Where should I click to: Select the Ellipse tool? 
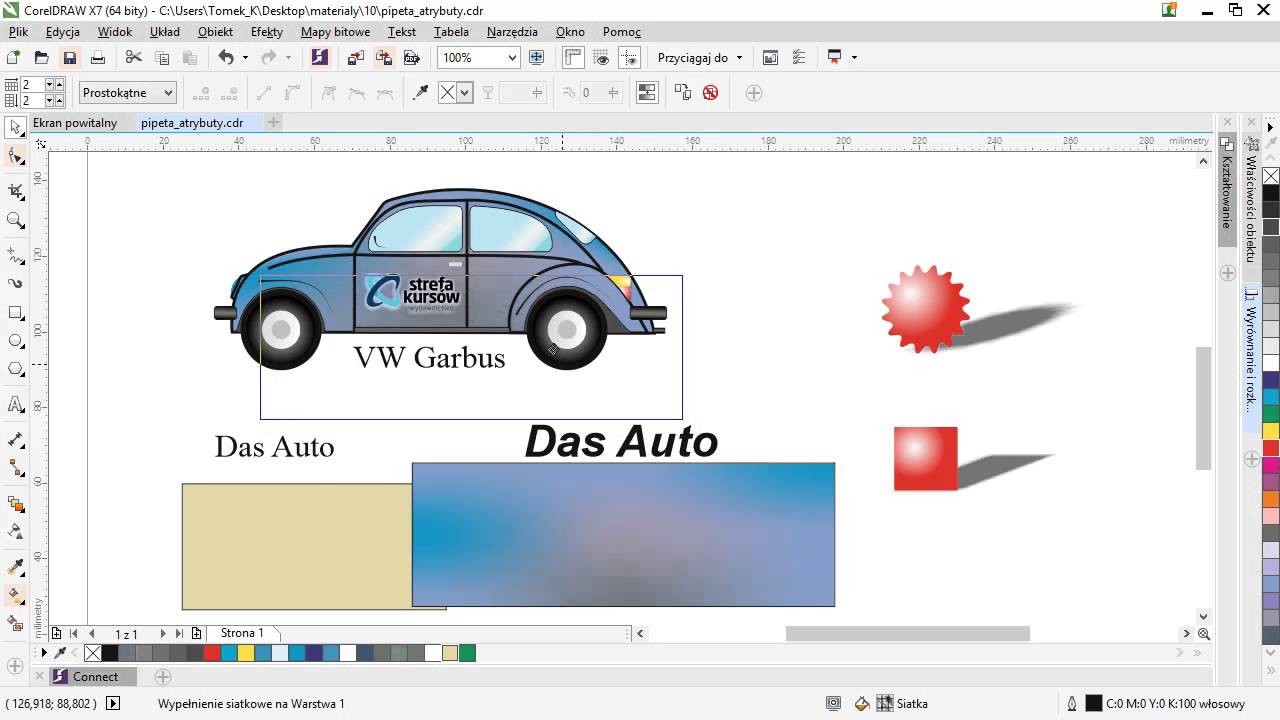pyautogui.click(x=16, y=341)
